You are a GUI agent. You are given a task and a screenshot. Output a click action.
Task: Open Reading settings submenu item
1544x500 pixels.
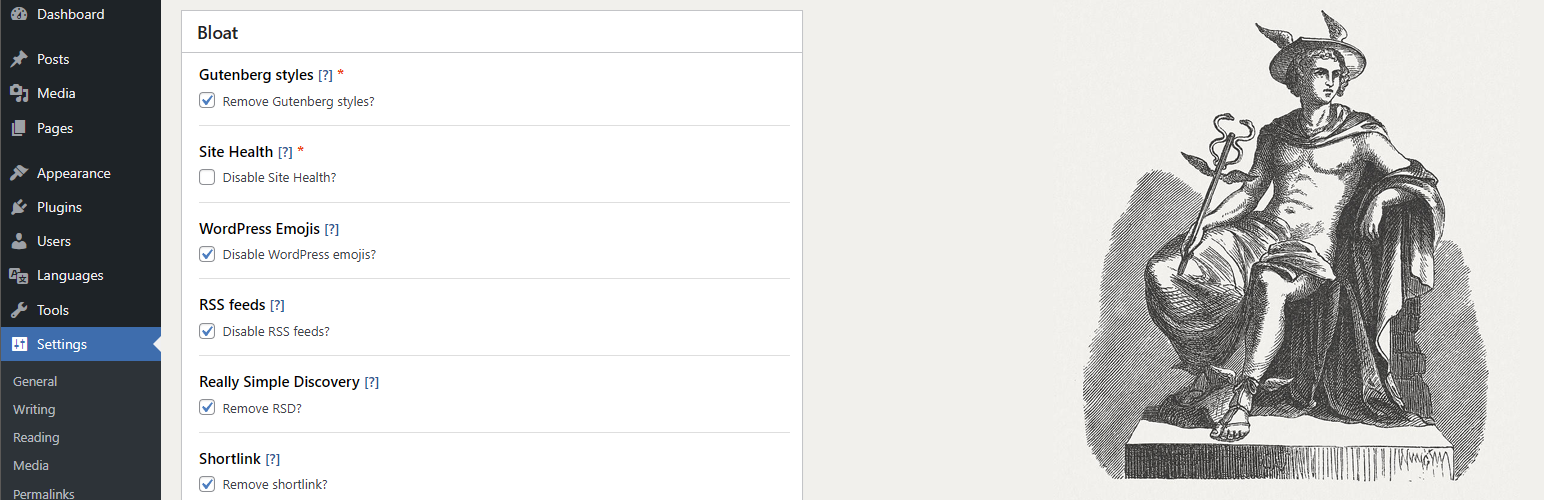coord(36,437)
